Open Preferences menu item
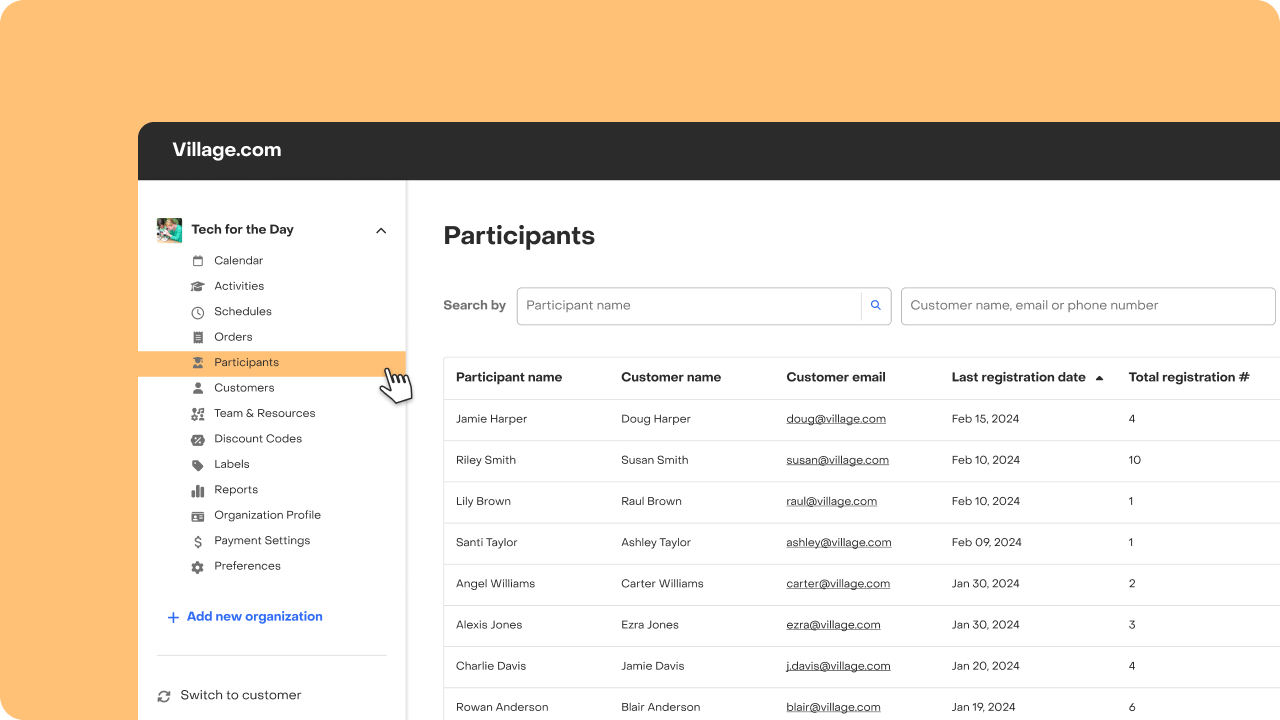The height and width of the screenshot is (720, 1280). pos(248,567)
